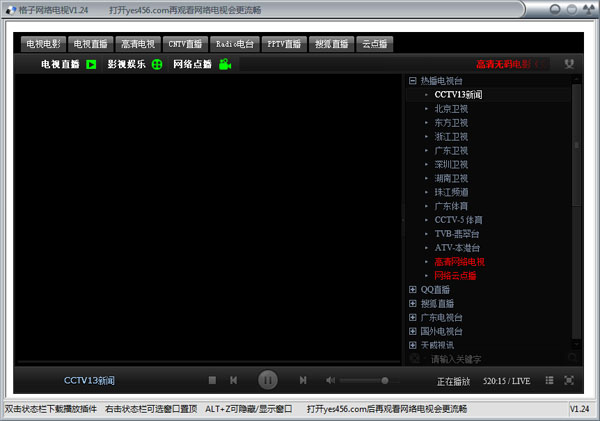
Task: Play TVB-翡翠台 channel
Action: point(457,234)
